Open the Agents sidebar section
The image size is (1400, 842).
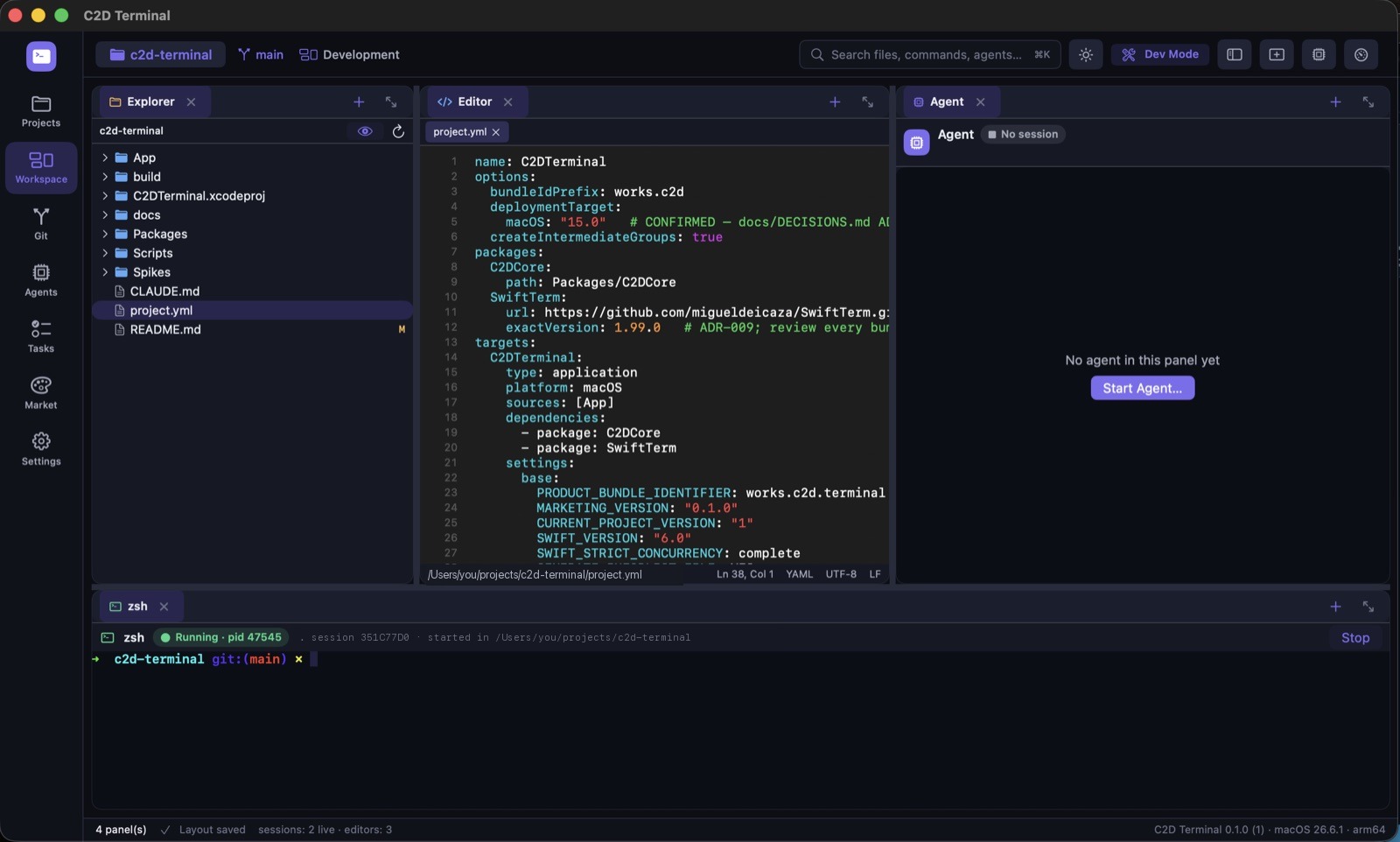click(41, 280)
